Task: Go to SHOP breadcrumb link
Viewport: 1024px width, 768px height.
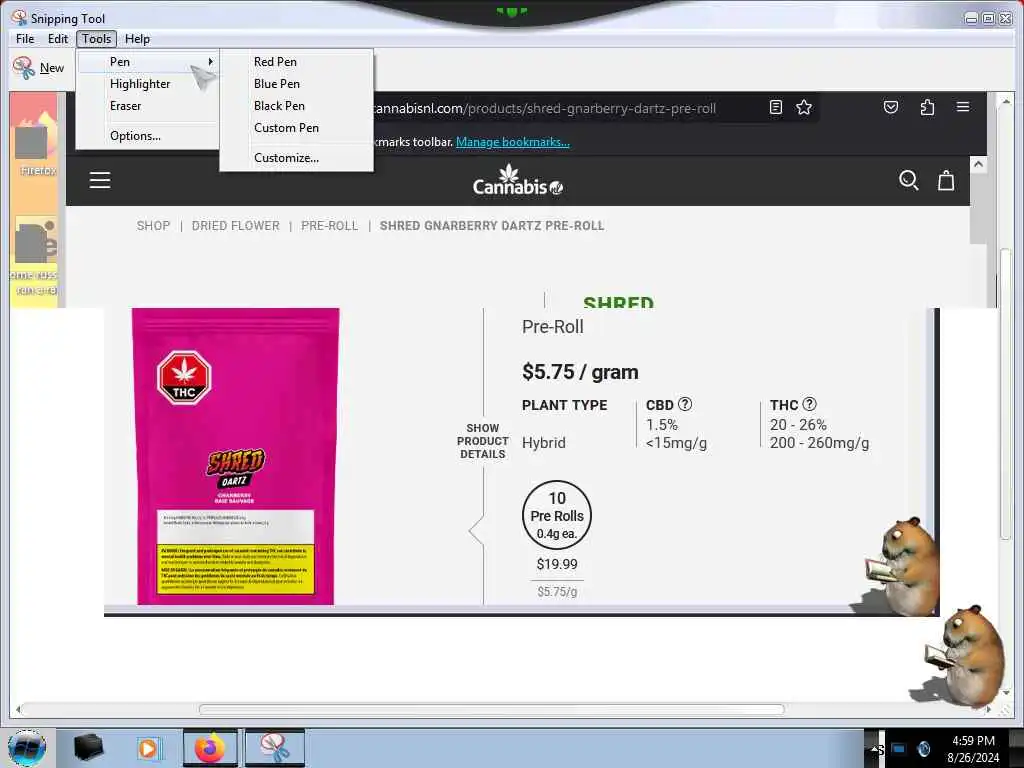Action: point(153,226)
